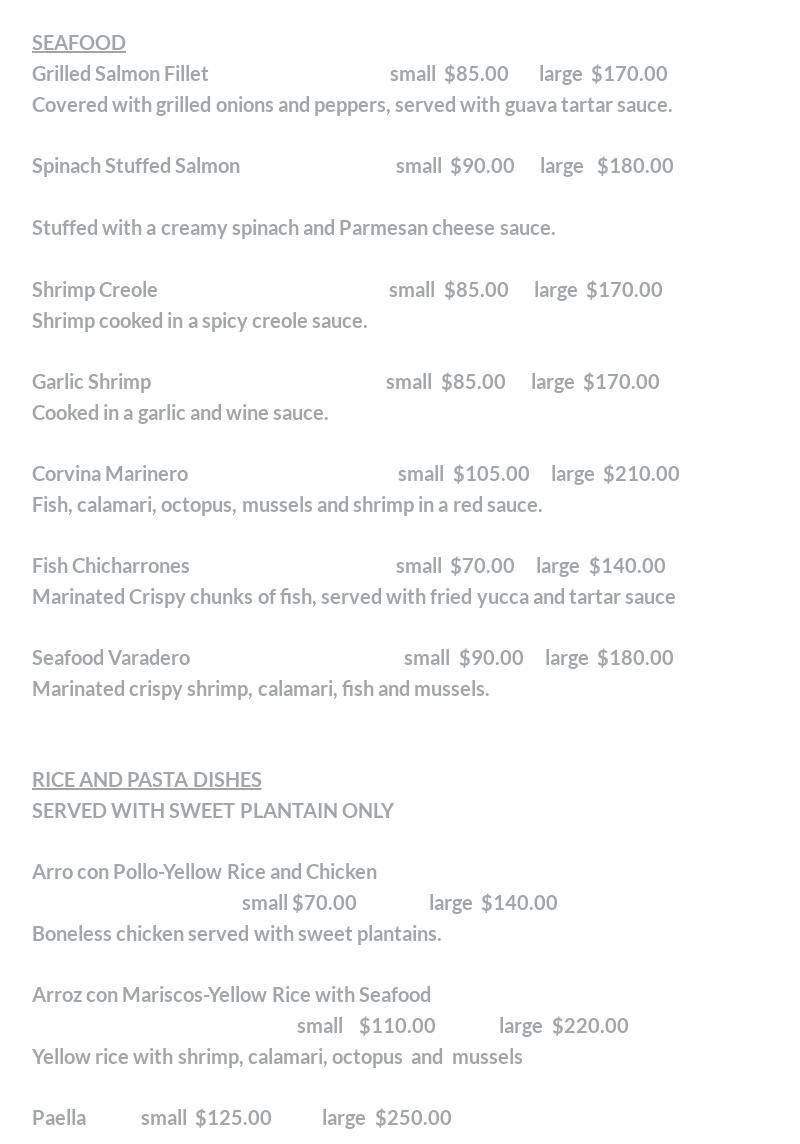The width and height of the screenshot is (800, 1144).
Task: Click the Seafood Varadero item name
Action: [x=111, y=657]
